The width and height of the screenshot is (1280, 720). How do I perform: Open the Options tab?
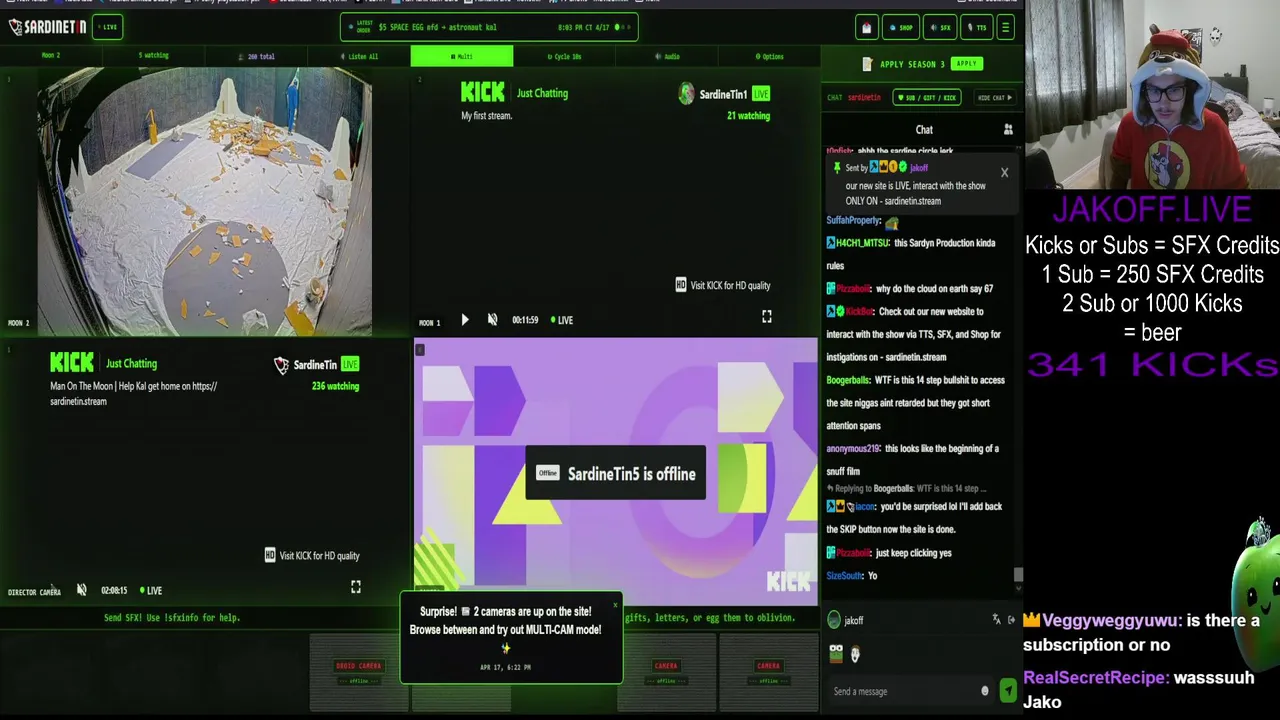[769, 57]
